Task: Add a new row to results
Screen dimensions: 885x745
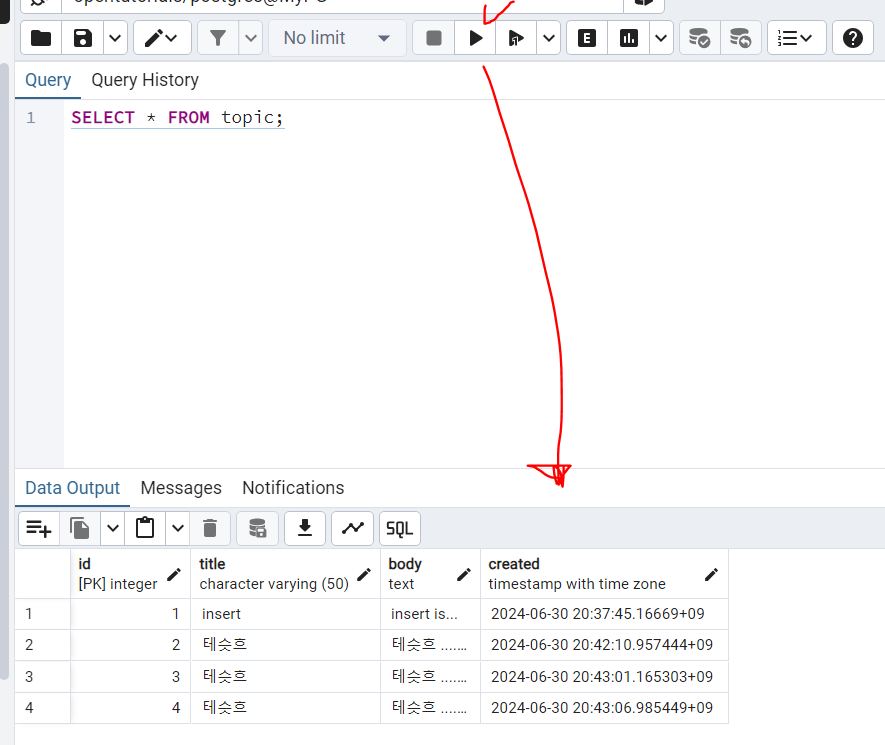Action: [x=39, y=529]
